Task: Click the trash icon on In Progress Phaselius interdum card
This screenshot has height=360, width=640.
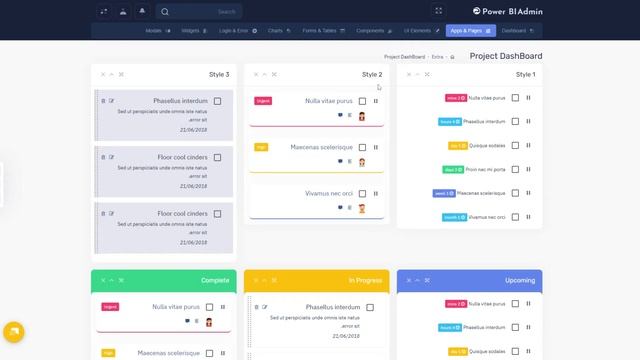Action: point(257,307)
